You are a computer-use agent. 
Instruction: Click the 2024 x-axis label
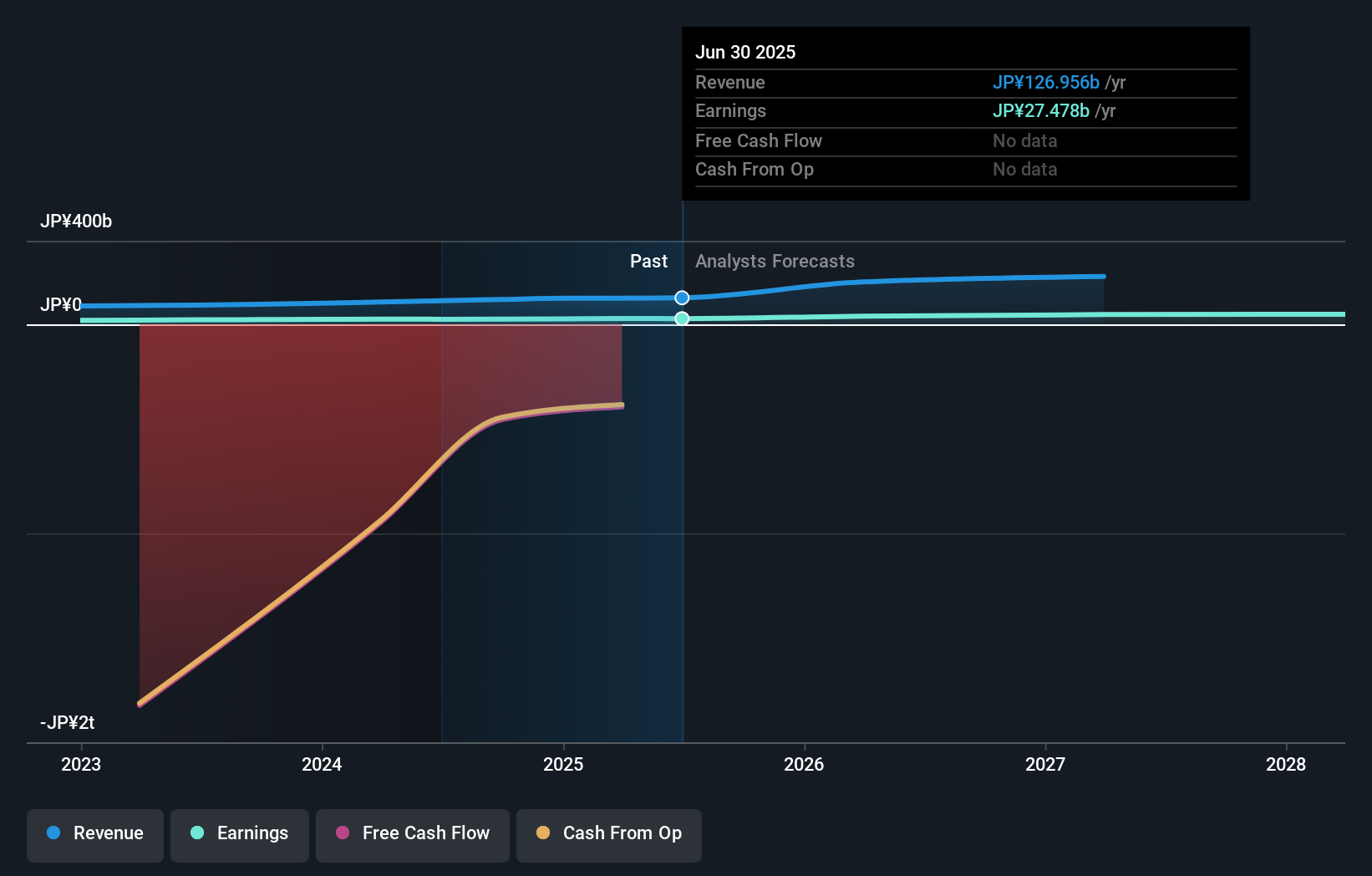[x=322, y=764]
